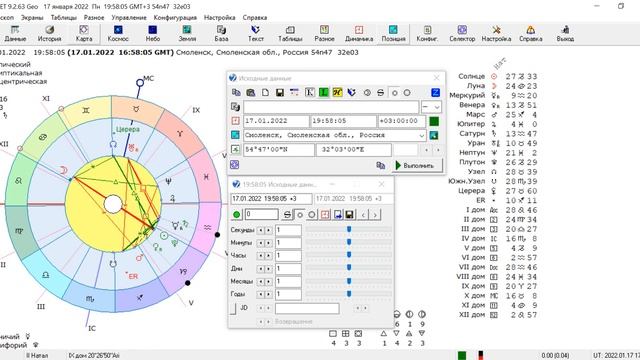Viewport: 640px width, 360px height.
Task: Select the large circle option in the dynamics window
Action: (312, 215)
